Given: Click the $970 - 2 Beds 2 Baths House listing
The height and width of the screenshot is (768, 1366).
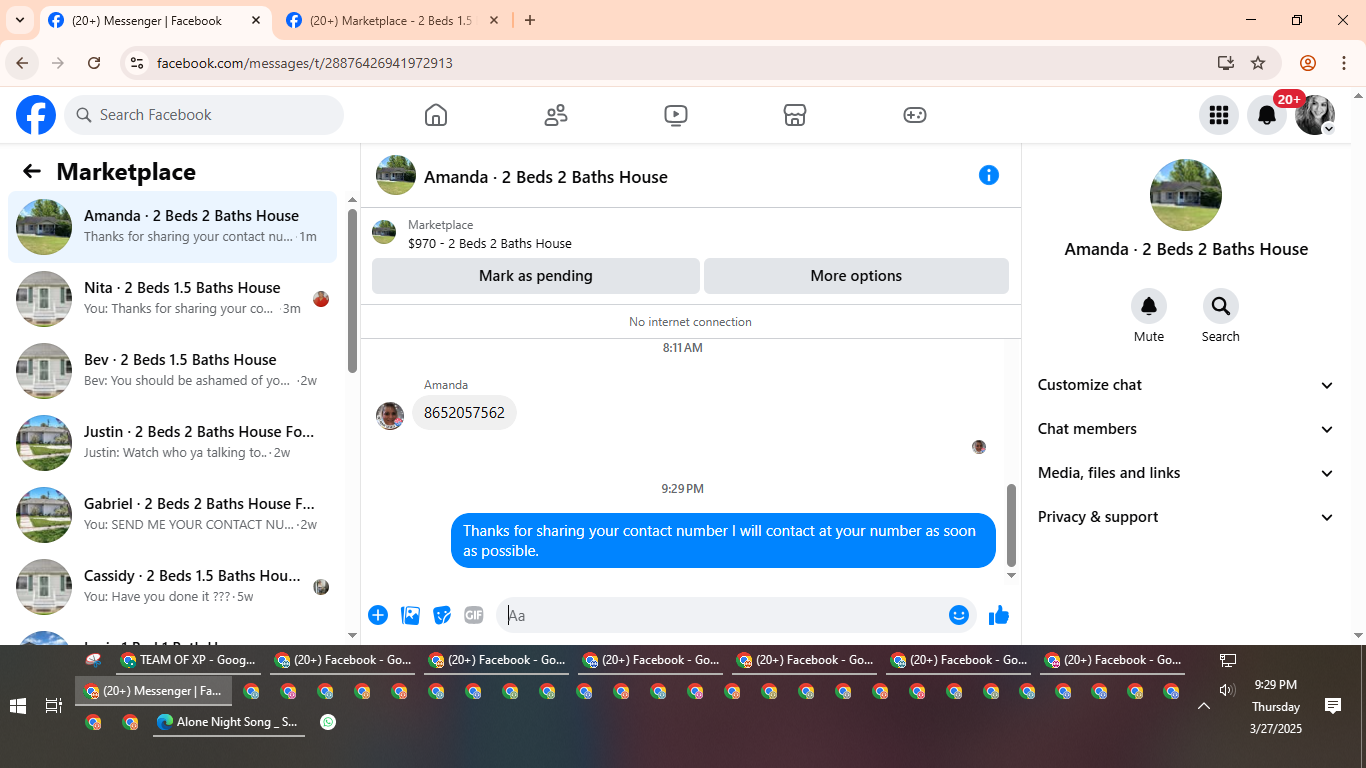Looking at the screenshot, I should point(490,243).
